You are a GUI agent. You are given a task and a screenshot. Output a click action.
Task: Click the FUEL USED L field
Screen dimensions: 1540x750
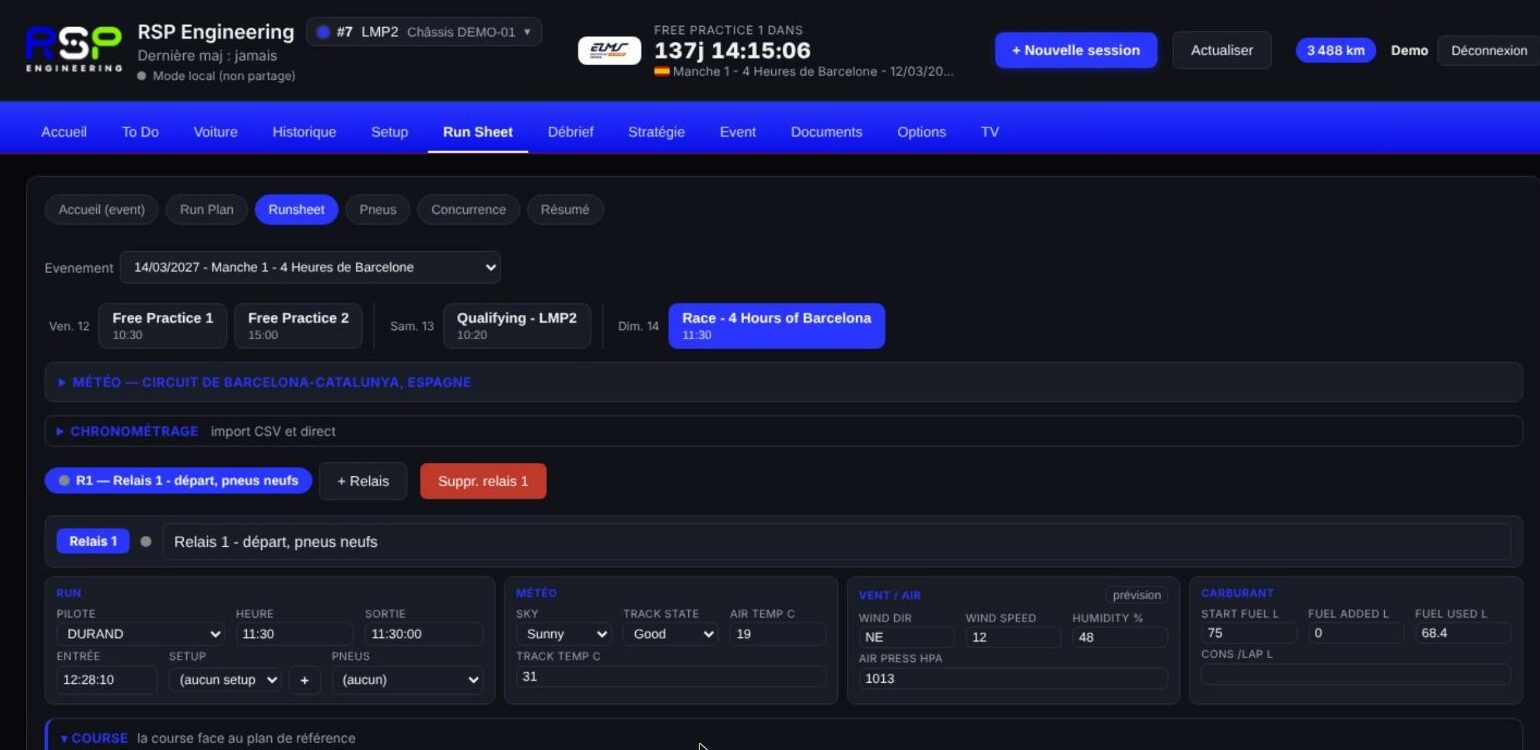coord(1463,633)
